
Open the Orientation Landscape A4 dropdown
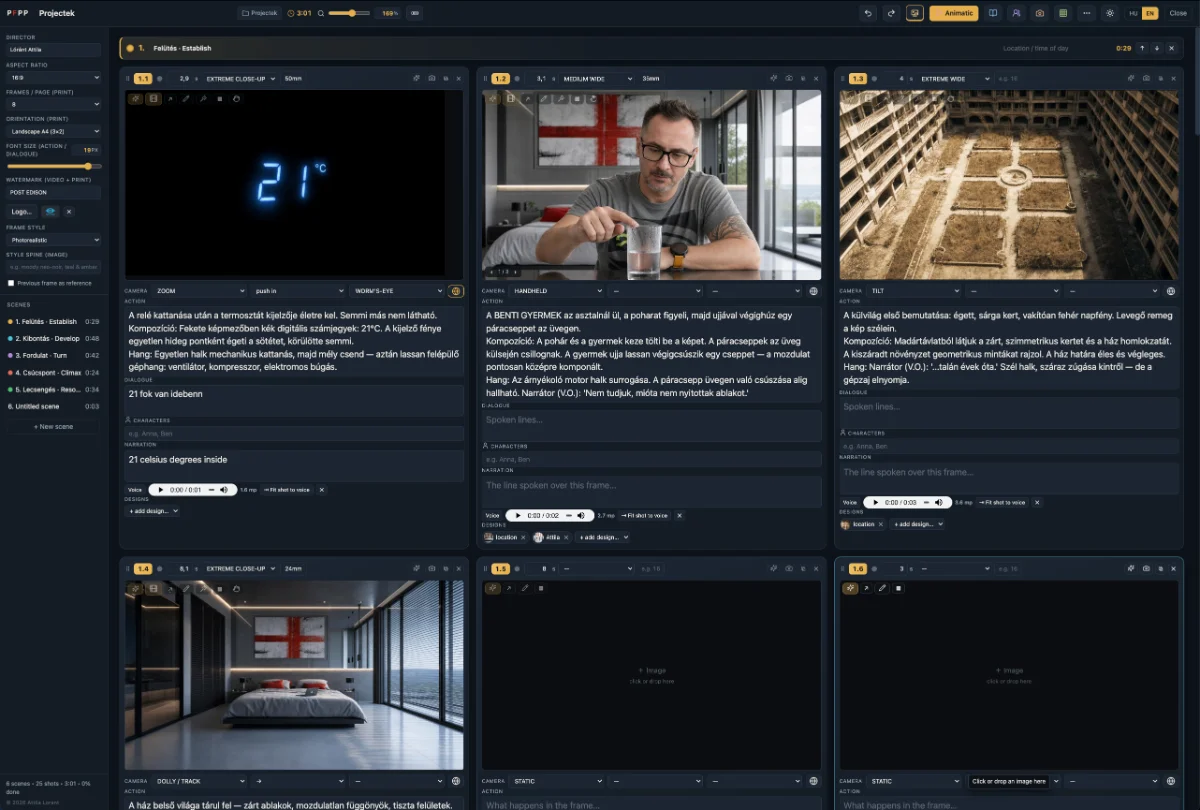coord(53,131)
